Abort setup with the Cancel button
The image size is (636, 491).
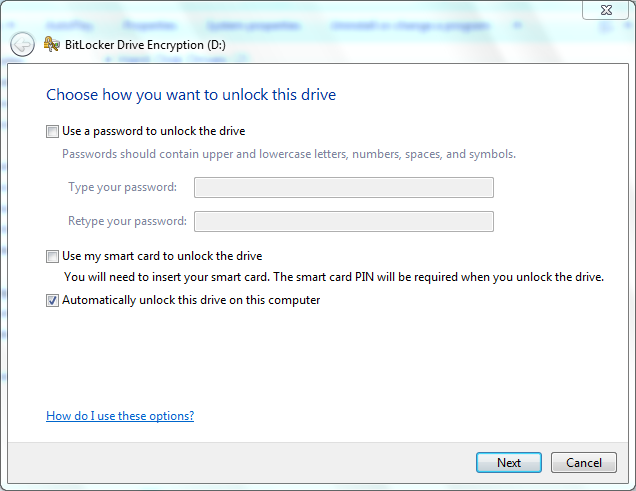(584, 463)
